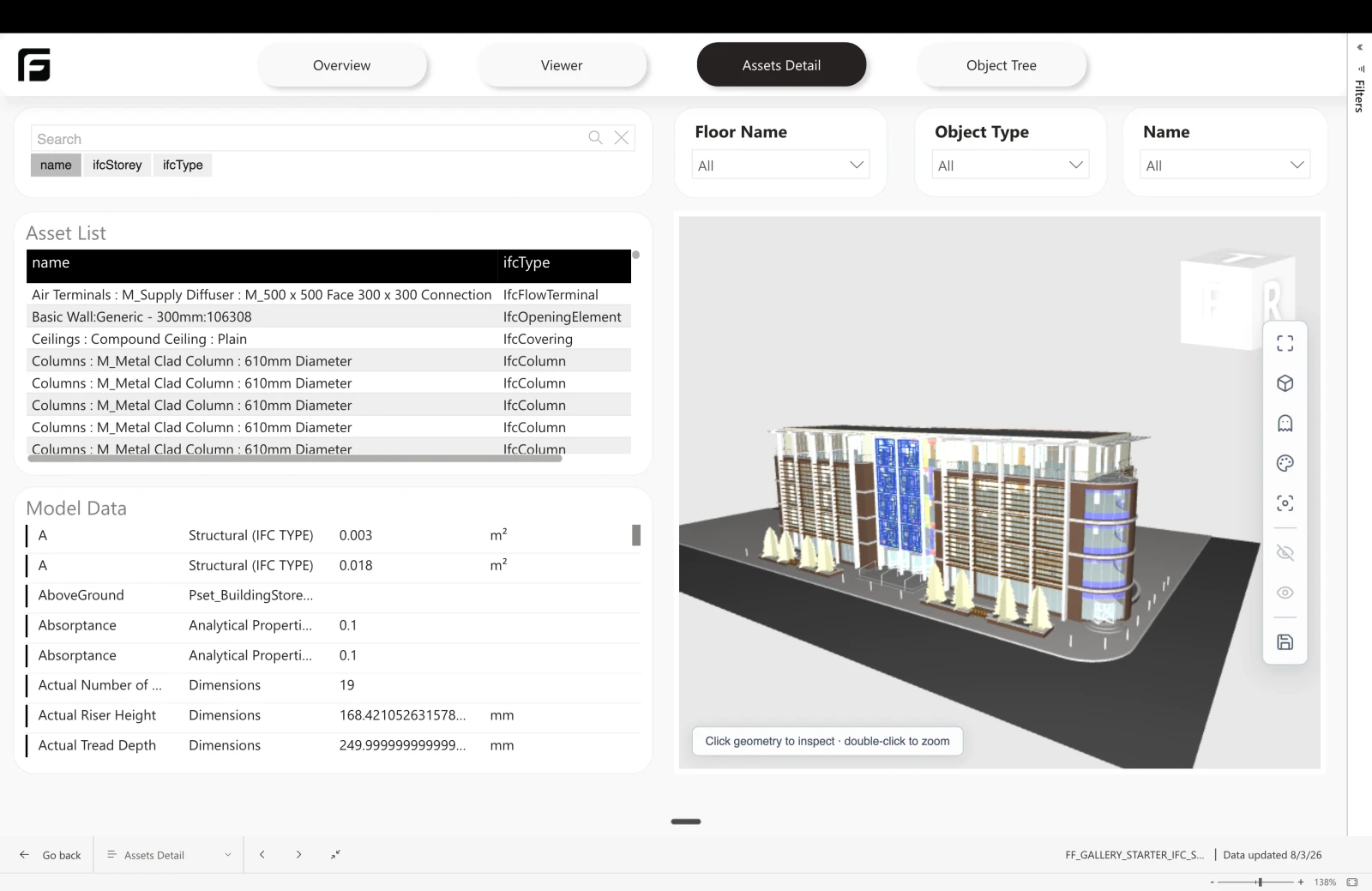Click the Actual Number of ... property
Screen dimensions: 1372x891
[x=99, y=685]
